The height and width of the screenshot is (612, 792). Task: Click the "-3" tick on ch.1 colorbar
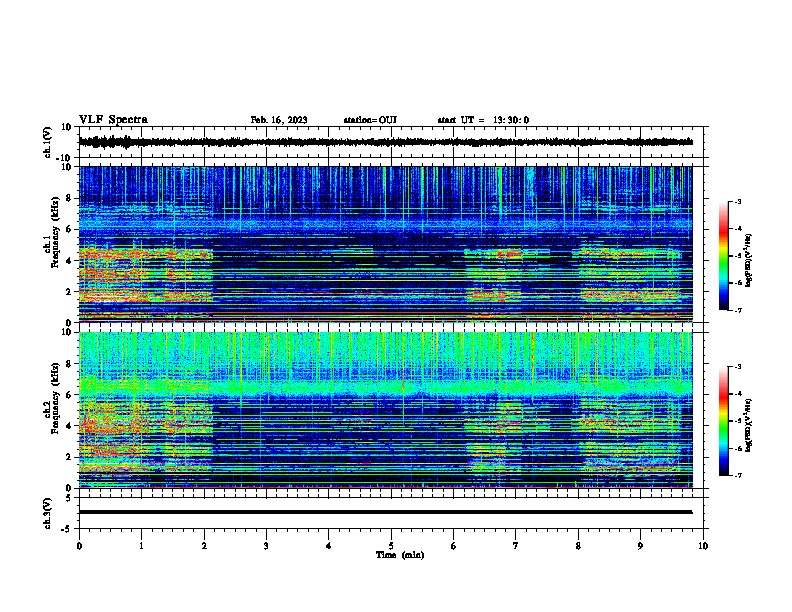[x=738, y=202]
